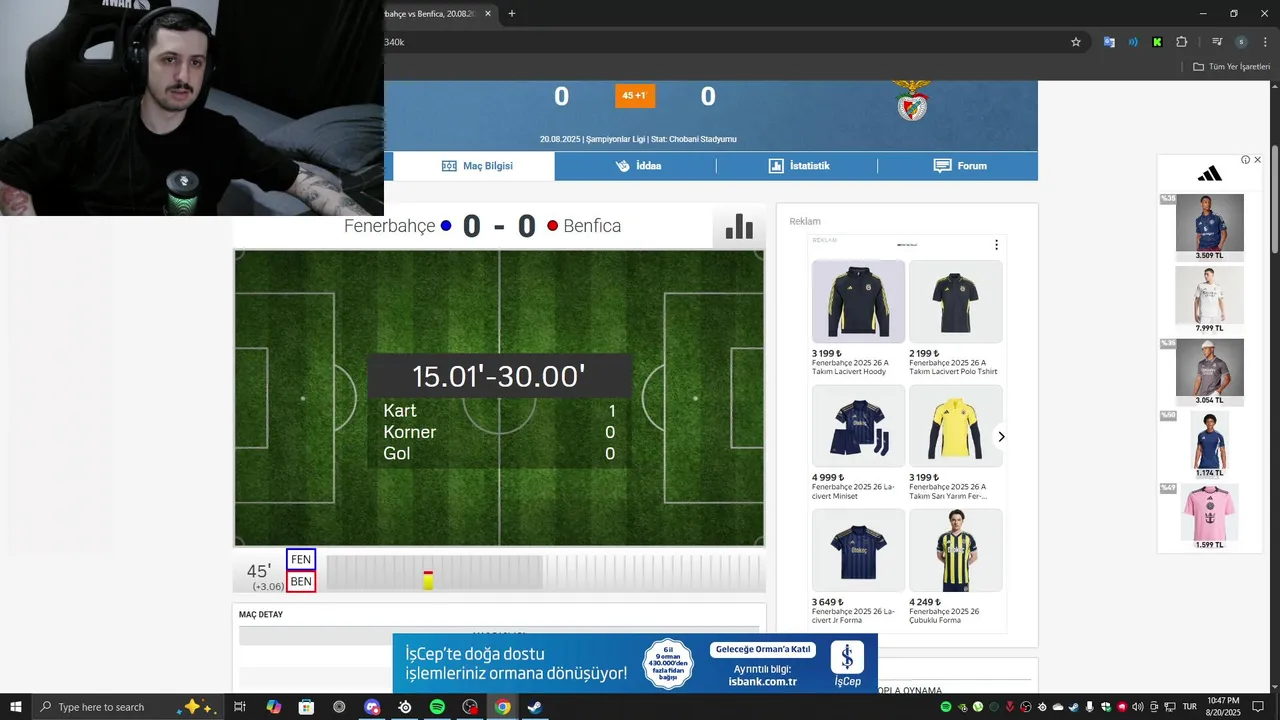Click the blue sound-wave extension icon
This screenshot has width=1280, height=720.
(x=1133, y=42)
